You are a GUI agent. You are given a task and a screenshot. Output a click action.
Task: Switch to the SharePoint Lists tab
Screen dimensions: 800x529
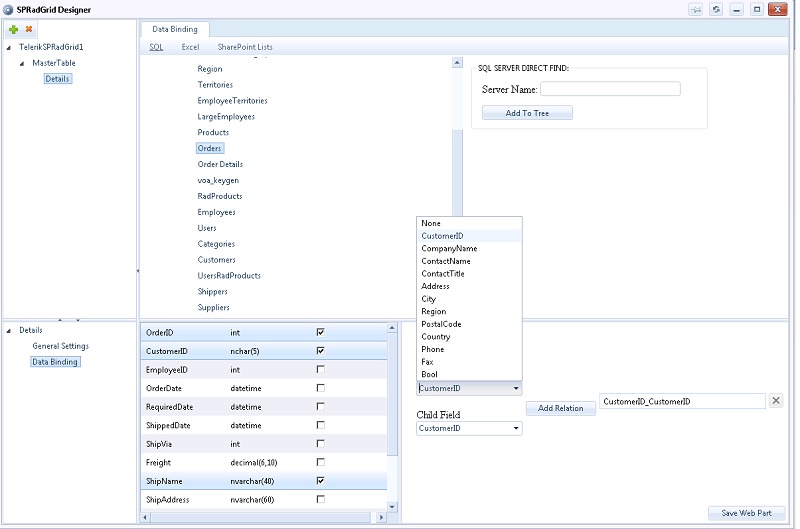click(245, 47)
